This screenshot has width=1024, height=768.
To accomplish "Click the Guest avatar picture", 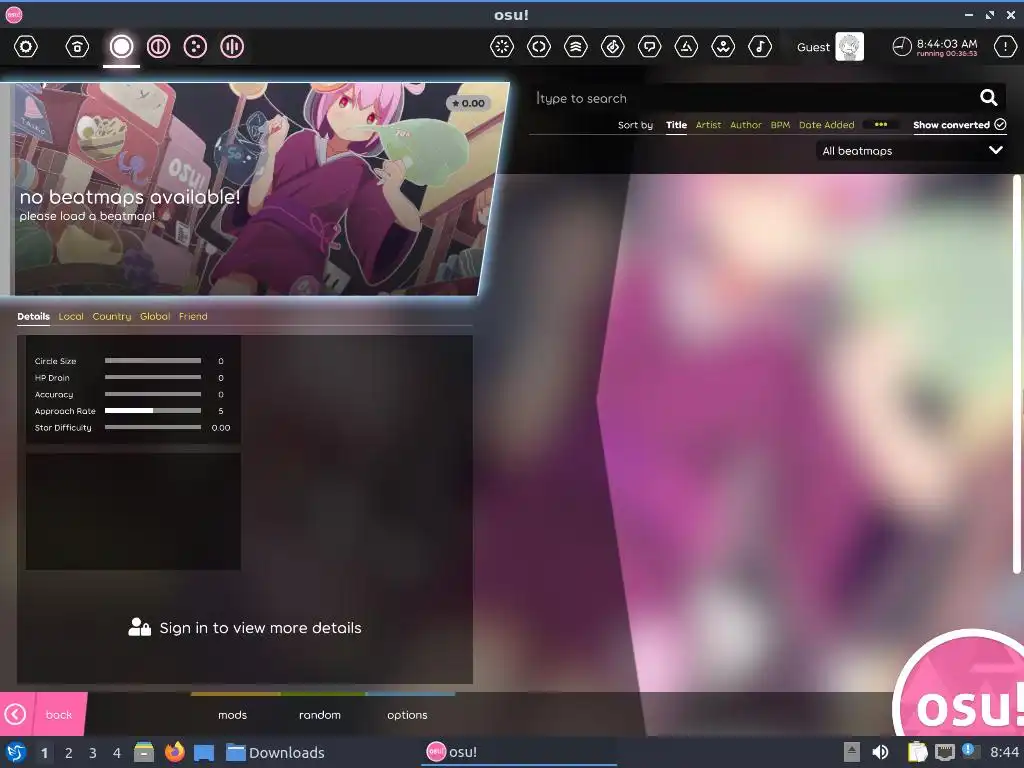I will 850,46.
